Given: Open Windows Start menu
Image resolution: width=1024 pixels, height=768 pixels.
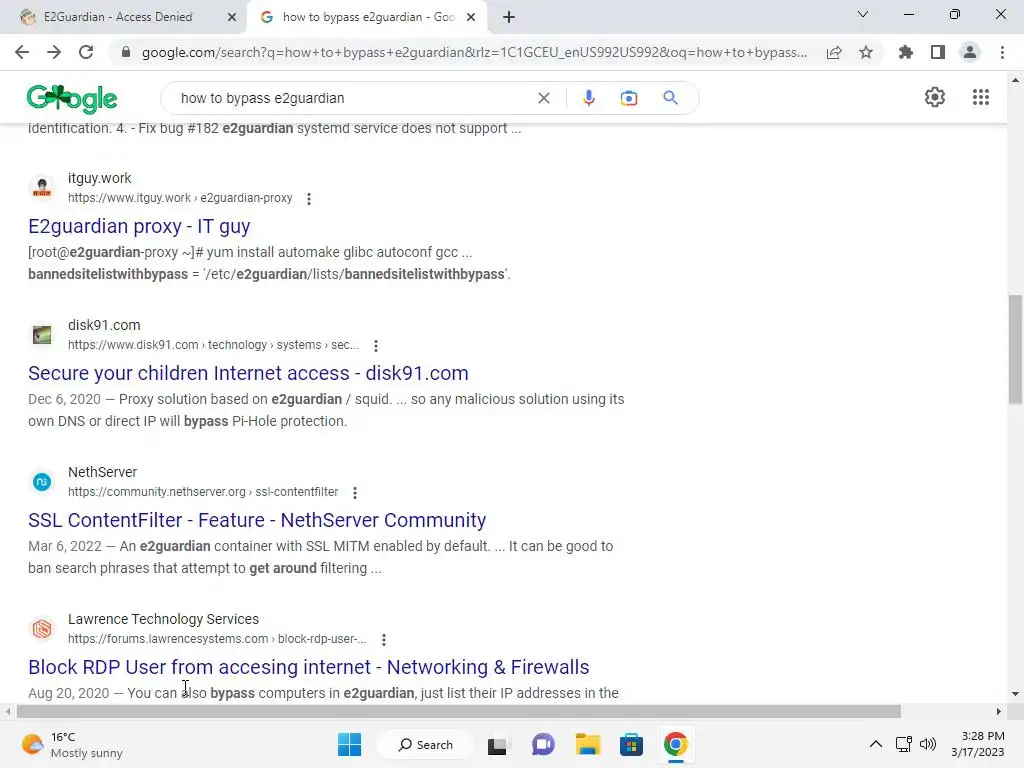Looking at the screenshot, I should [x=349, y=744].
